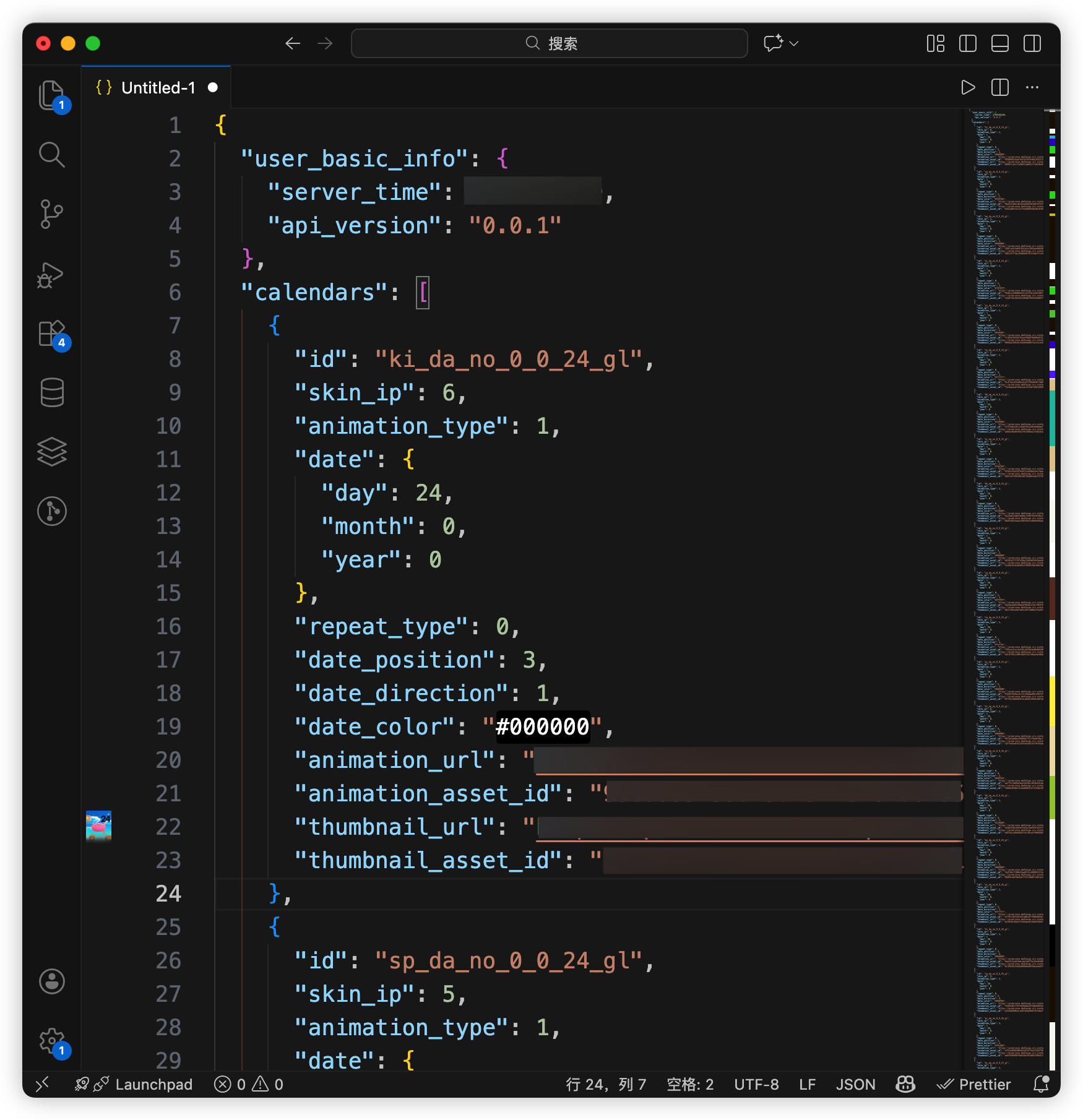This screenshot has height=1120, width=1083.
Task: Open the Manage gear settings menu
Action: point(51,1041)
